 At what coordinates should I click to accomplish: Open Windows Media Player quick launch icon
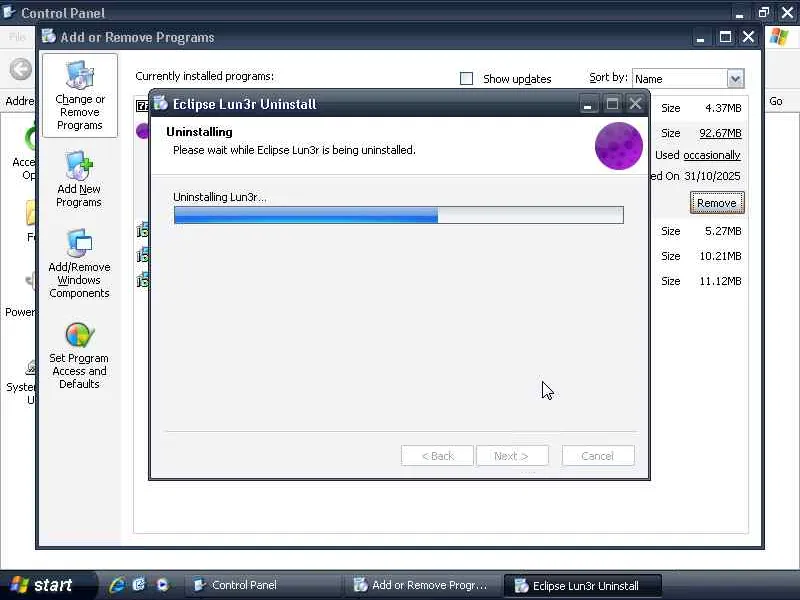click(x=162, y=585)
